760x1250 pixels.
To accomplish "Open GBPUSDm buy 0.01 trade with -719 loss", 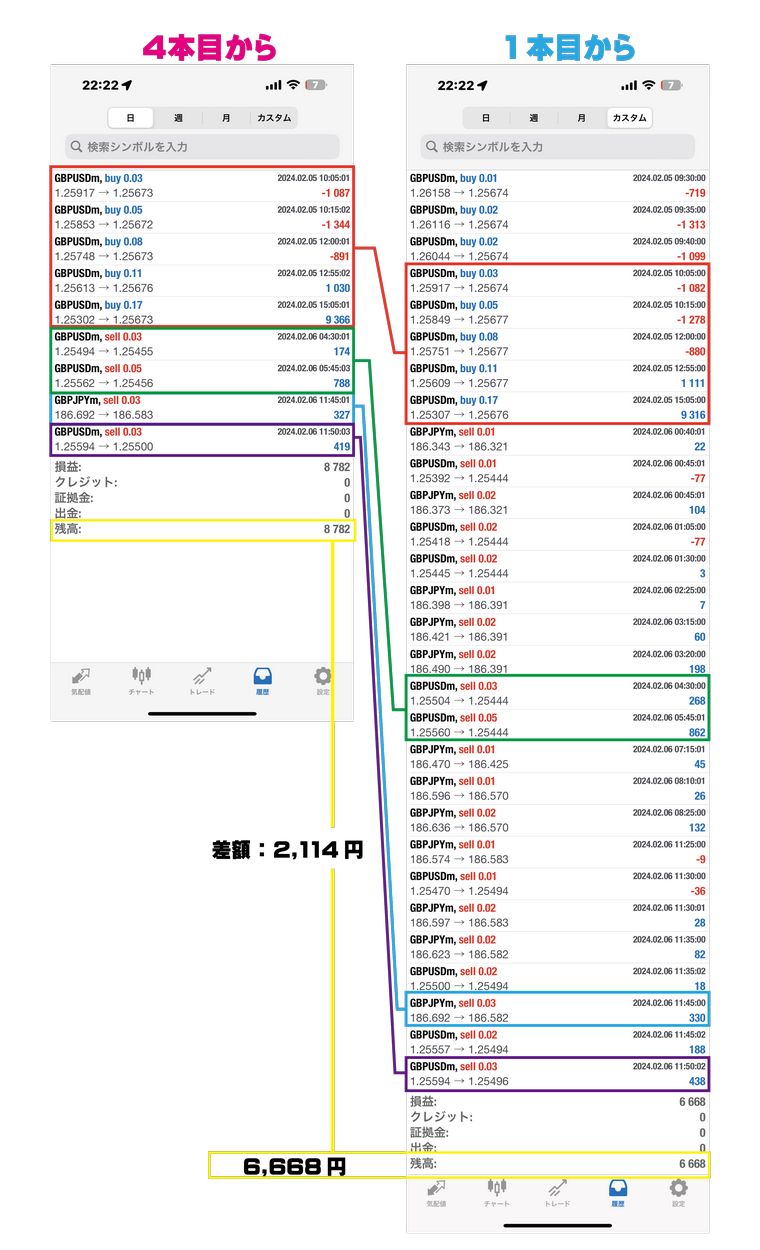I will point(557,185).
